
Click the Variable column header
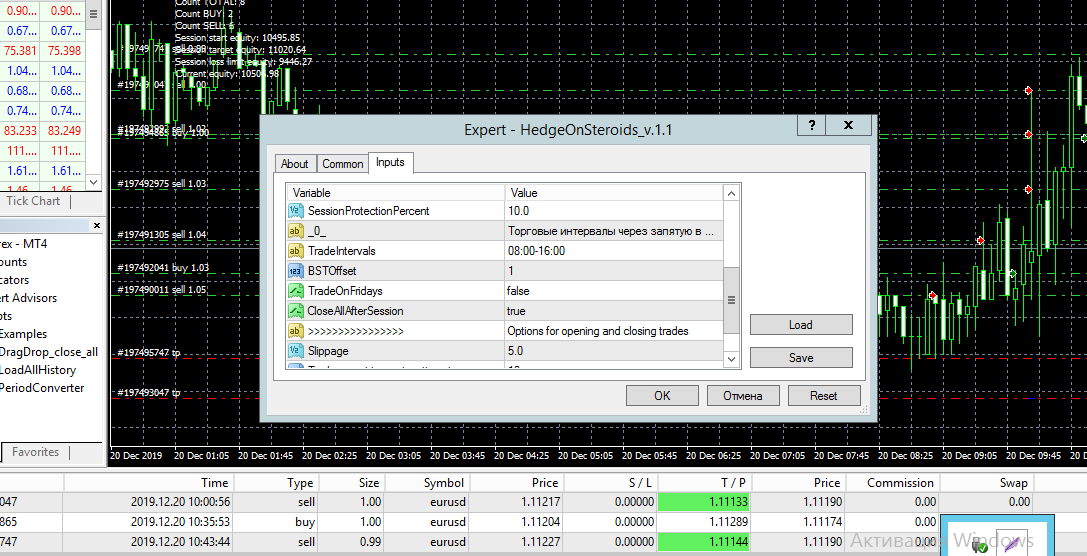click(x=395, y=193)
